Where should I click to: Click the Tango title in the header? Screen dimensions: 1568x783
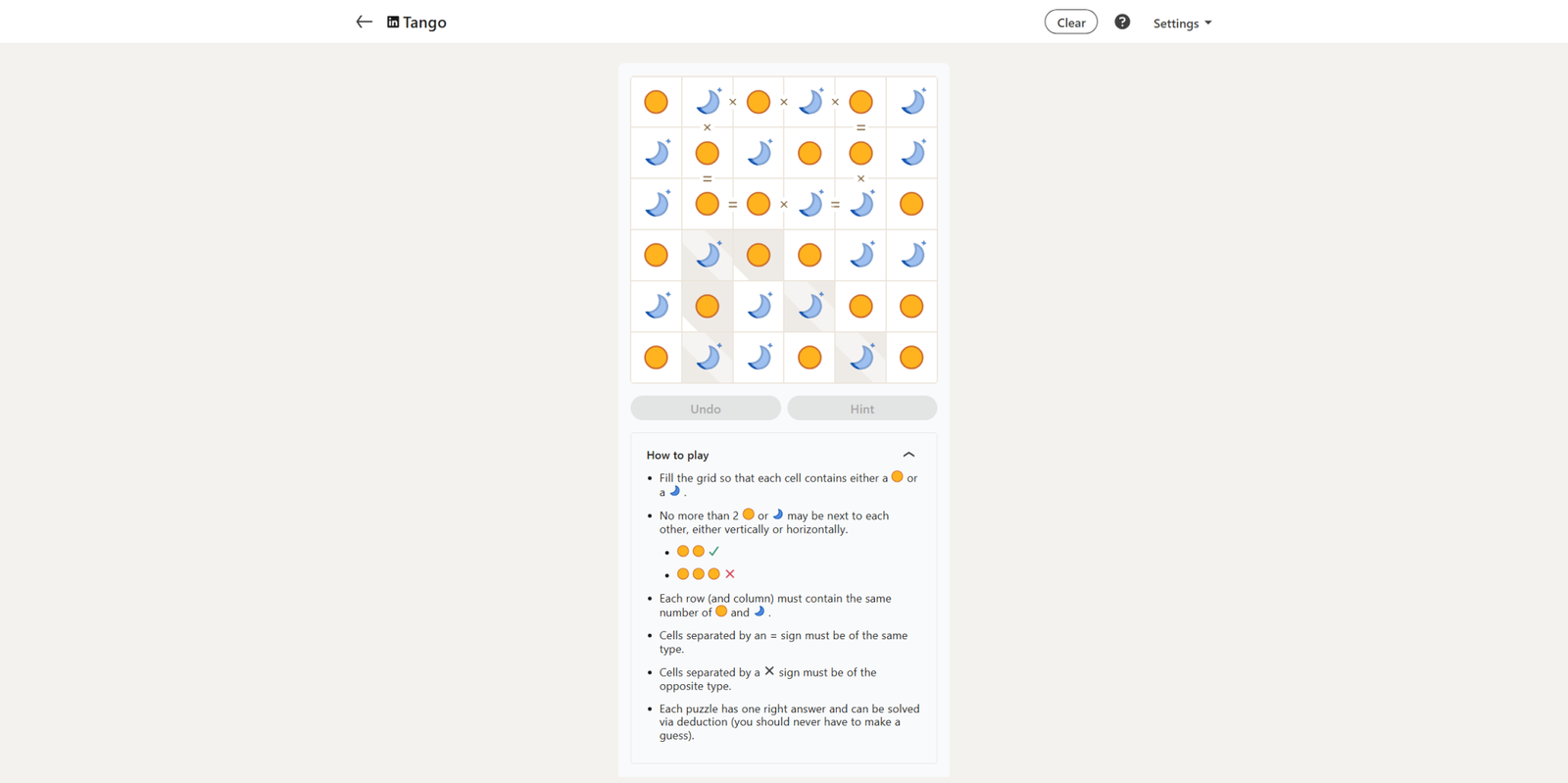424,22
